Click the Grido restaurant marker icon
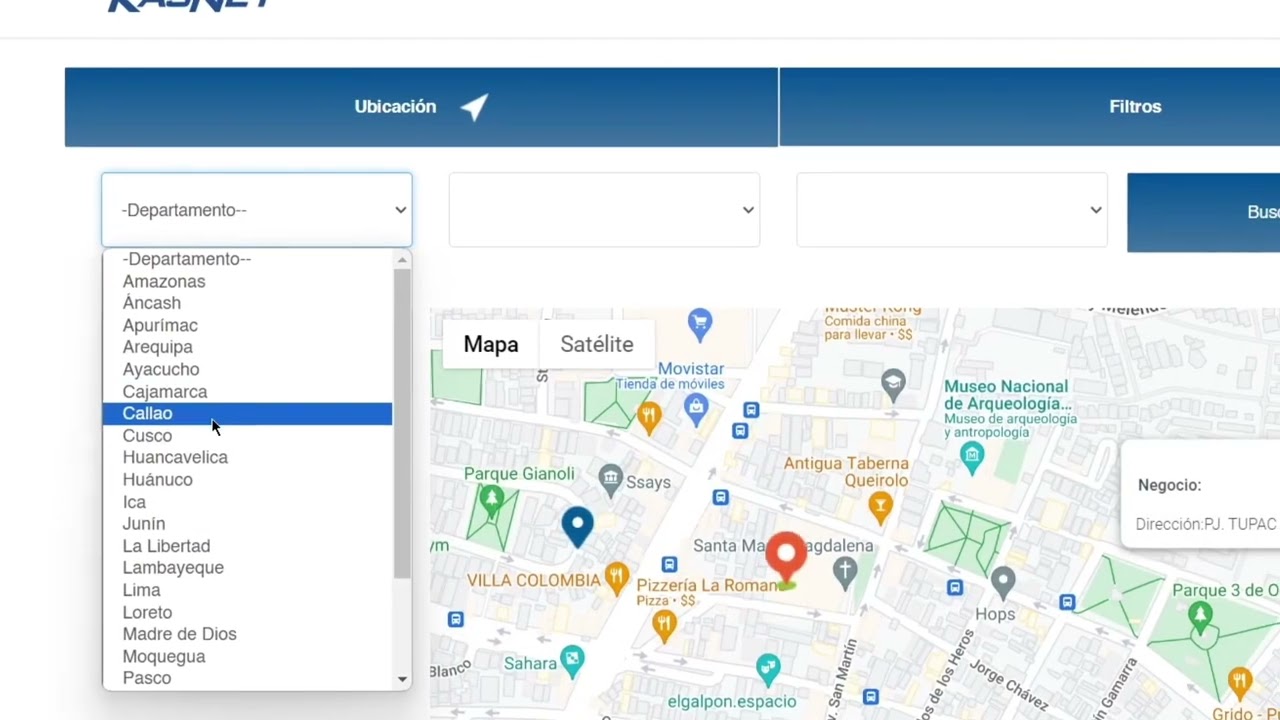The image size is (1280, 720). (1240, 682)
